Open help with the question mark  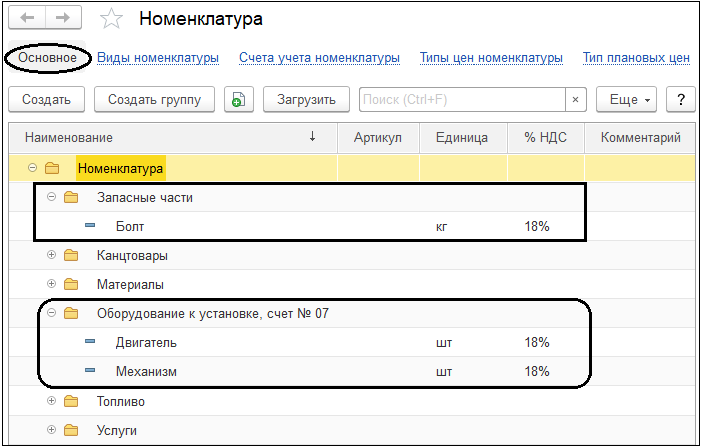(680, 99)
